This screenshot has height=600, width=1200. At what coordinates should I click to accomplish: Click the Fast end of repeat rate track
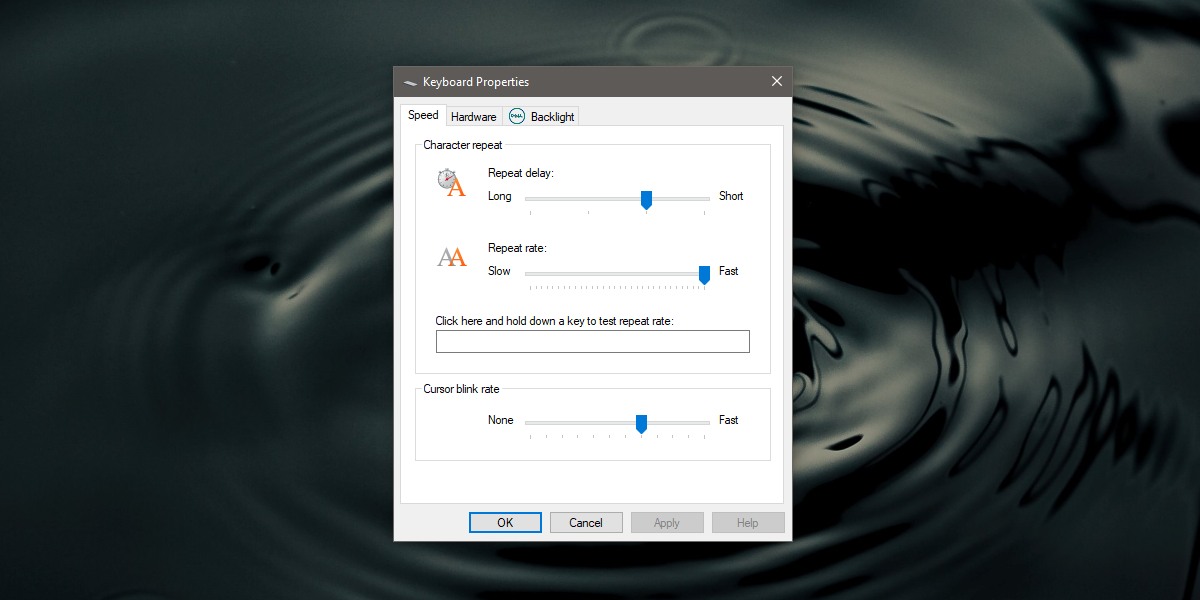click(708, 274)
